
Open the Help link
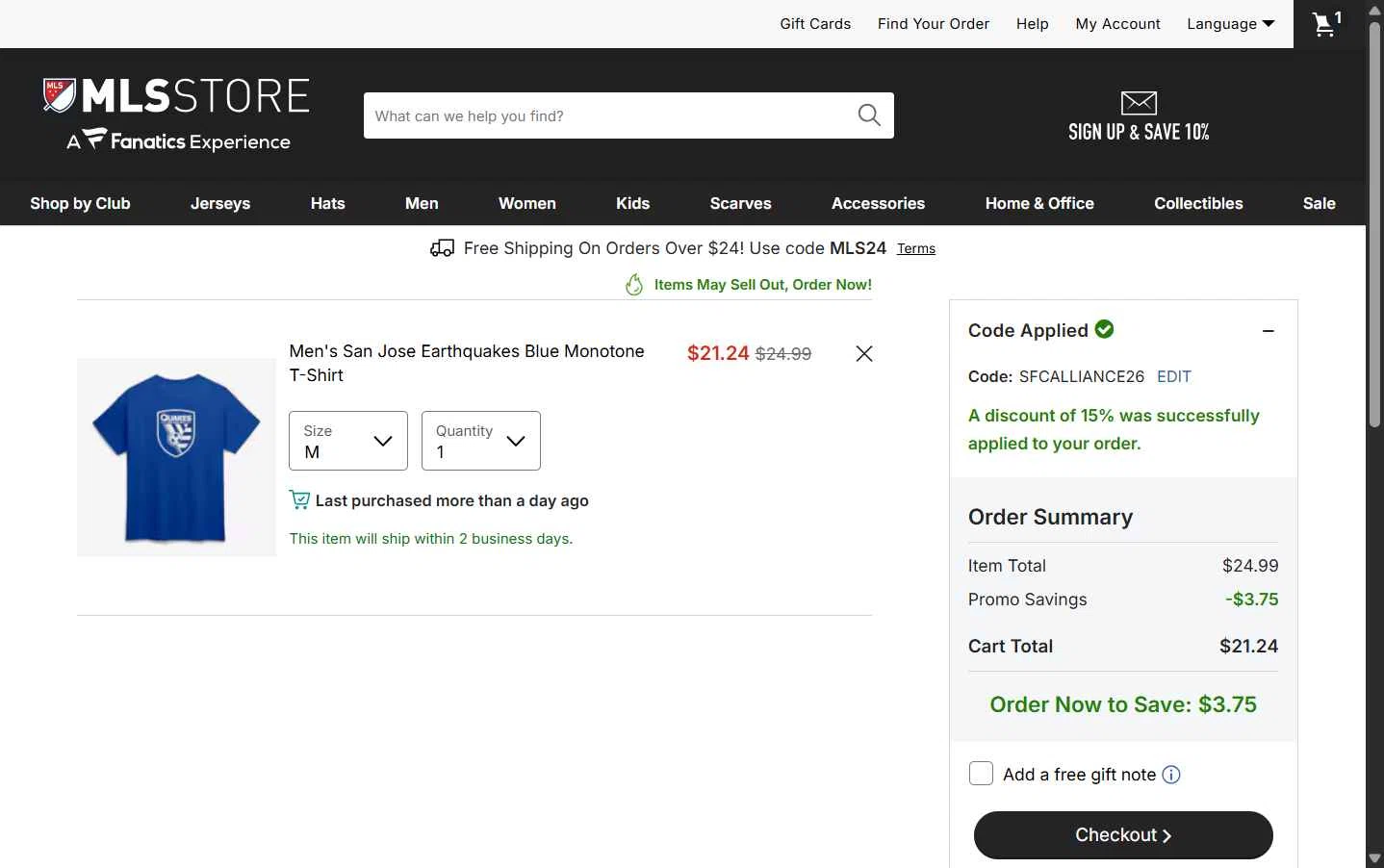click(1033, 24)
